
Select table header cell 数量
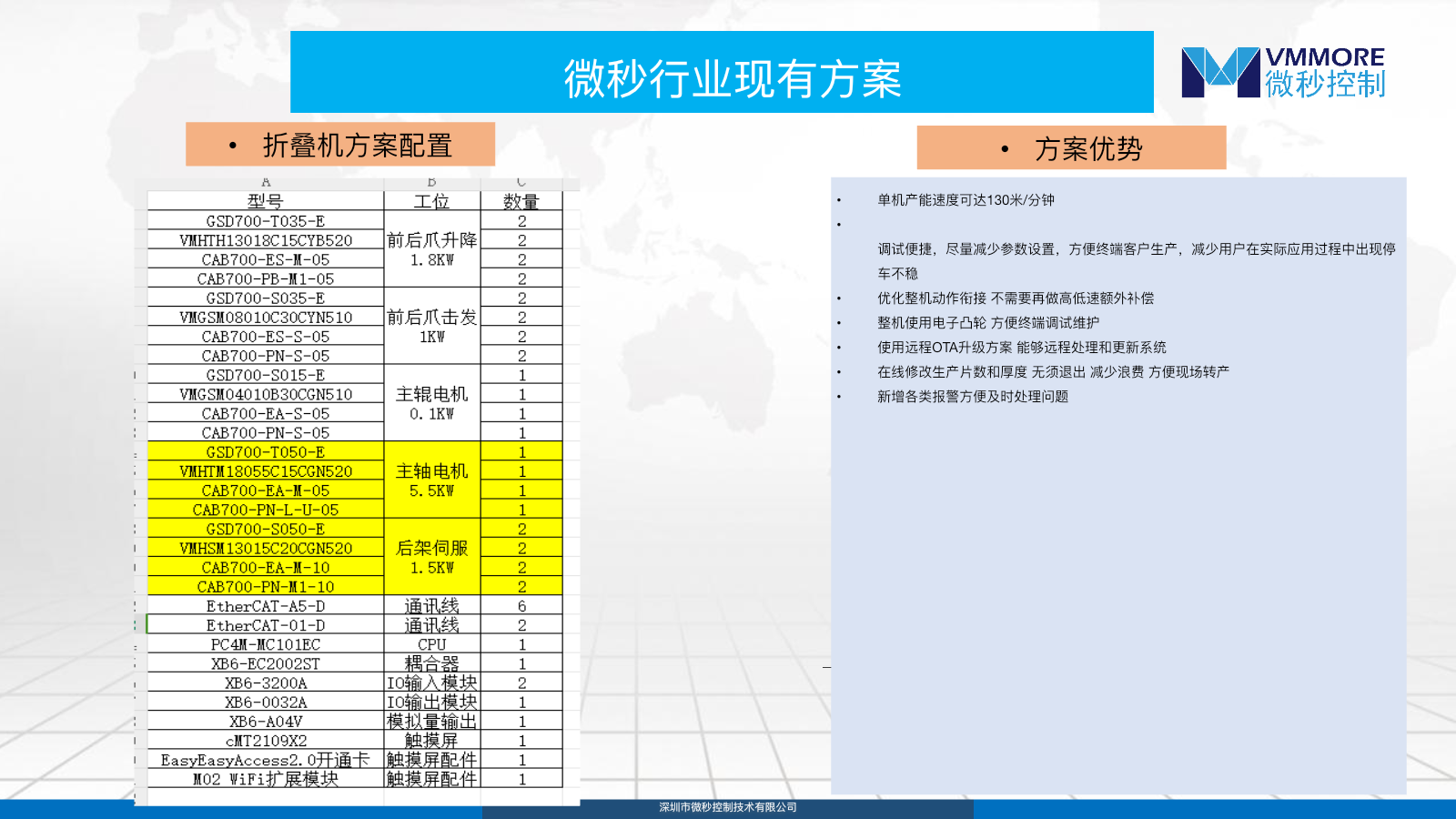pos(521,201)
